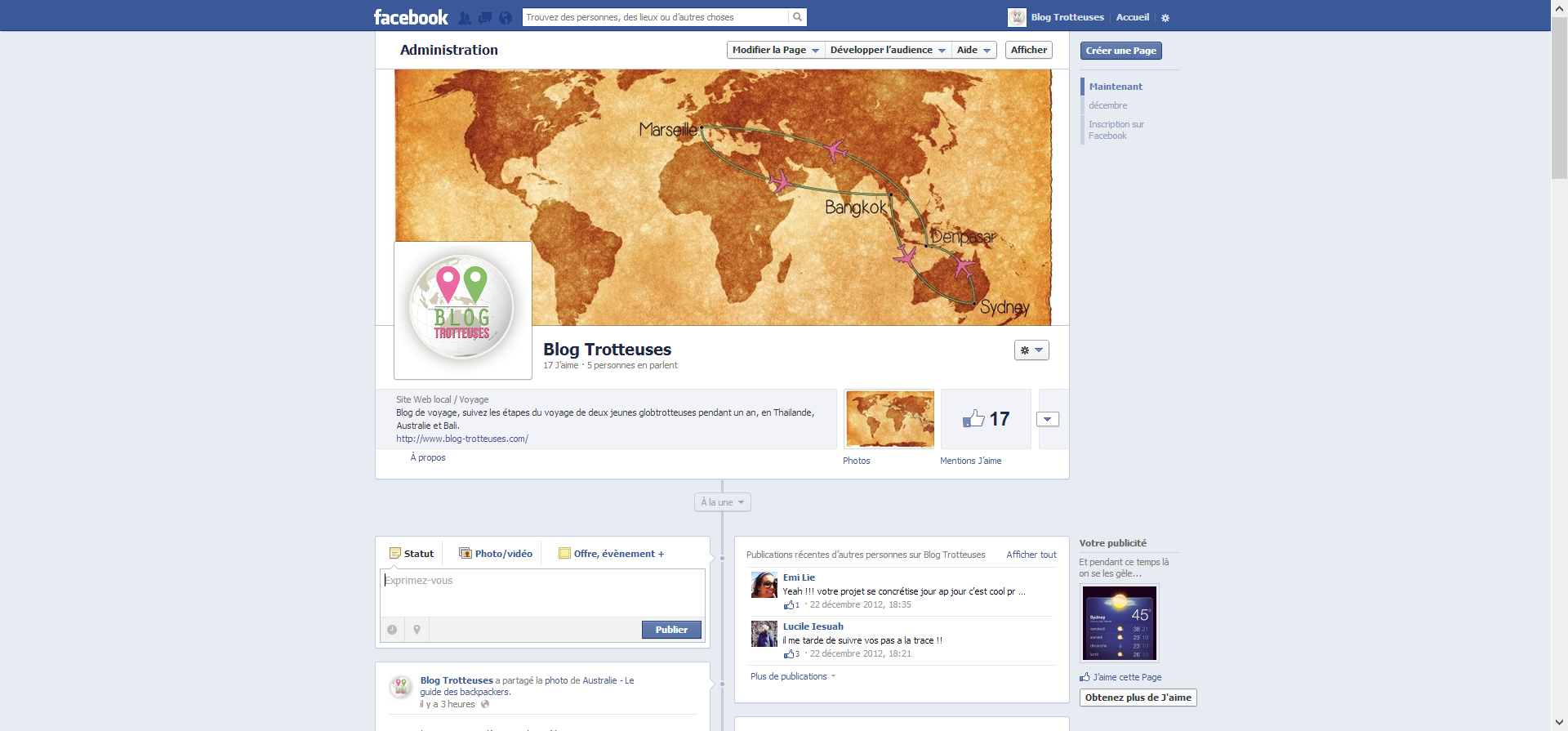Viewport: 1568px width, 731px height.
Task: Click globe privacy icon on shared post
Action: [x=485, y=704]
